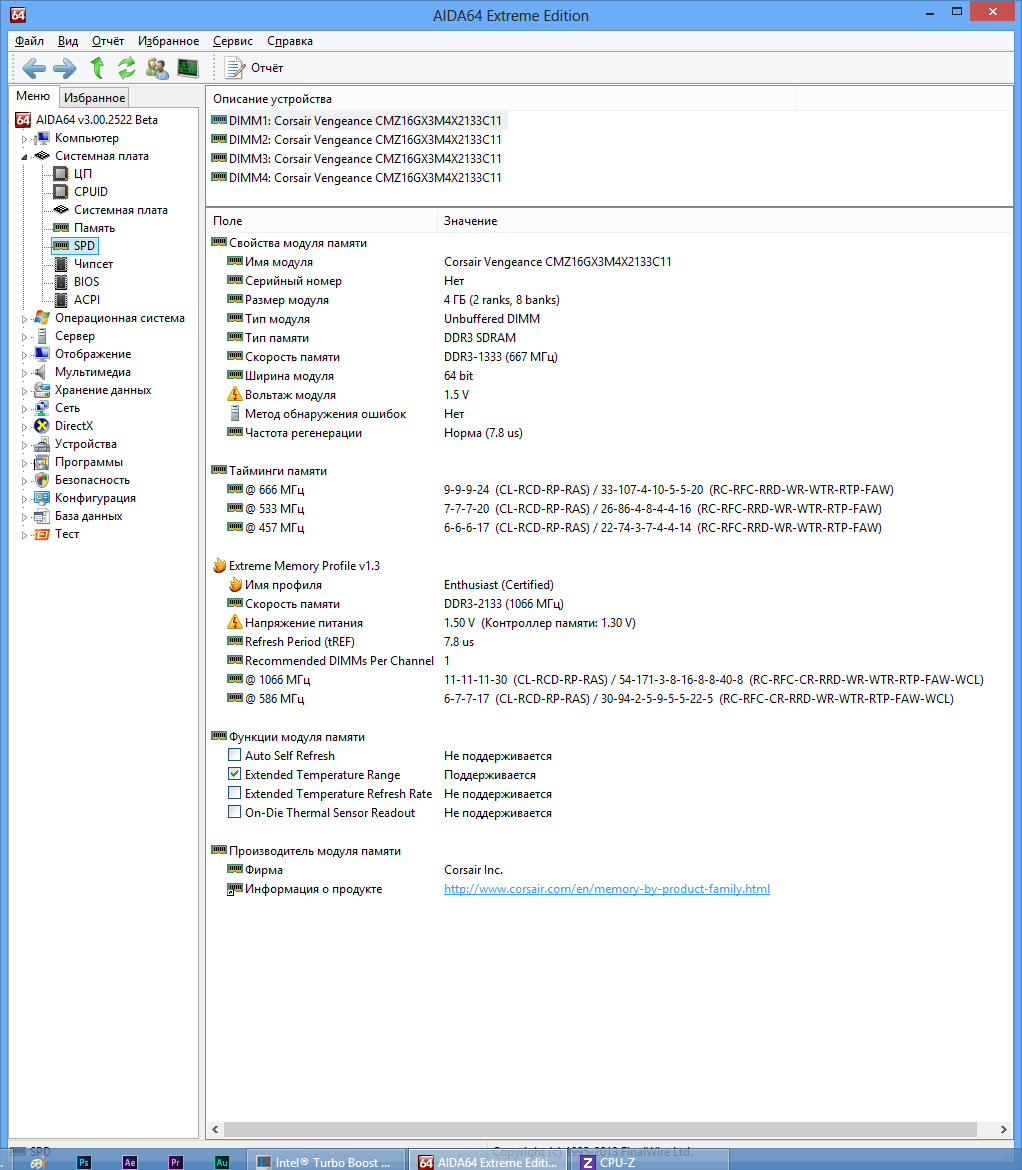Click the DirectX category icon

[43, 426]
